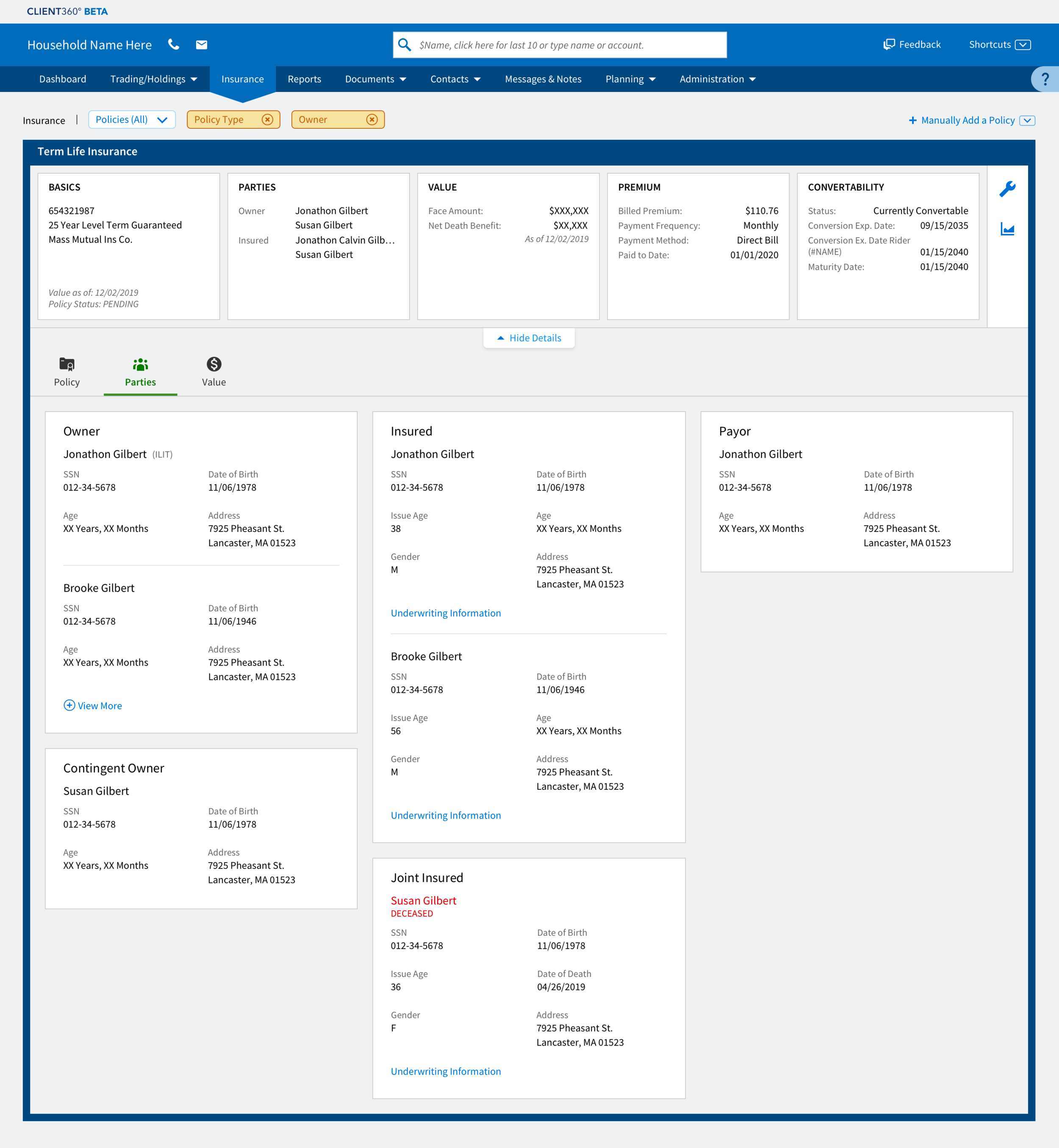Open the Policies (All) dropdown
1059x1148 pixels.
[x=131, y=119]
